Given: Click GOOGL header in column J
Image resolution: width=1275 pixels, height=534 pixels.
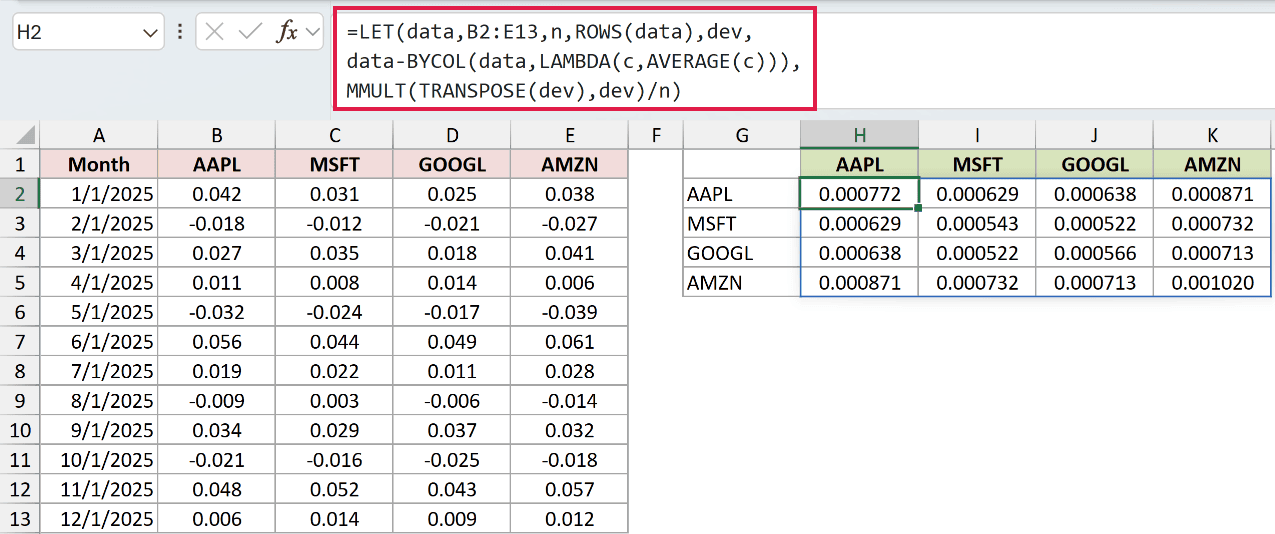Looking at the screenshot, I should (x=1094, y=164).
